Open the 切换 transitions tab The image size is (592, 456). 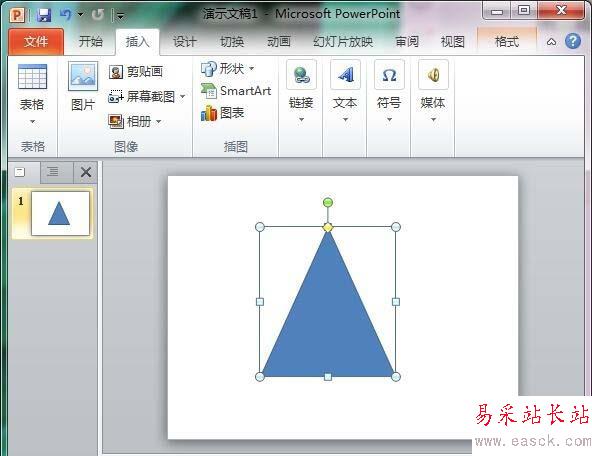tap(232, 42)
